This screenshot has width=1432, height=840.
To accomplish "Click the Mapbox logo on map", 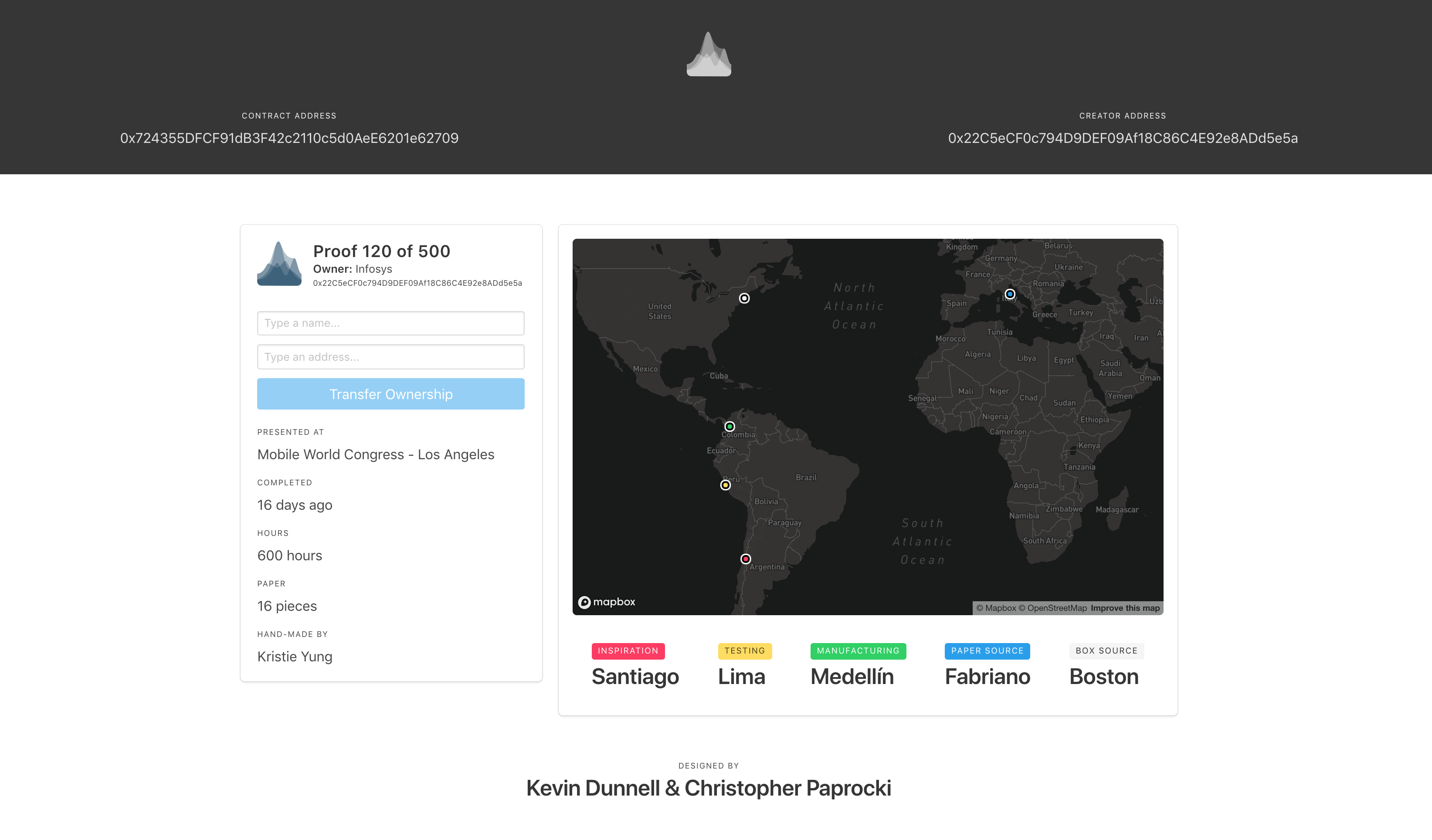I will tap(606, 602).
